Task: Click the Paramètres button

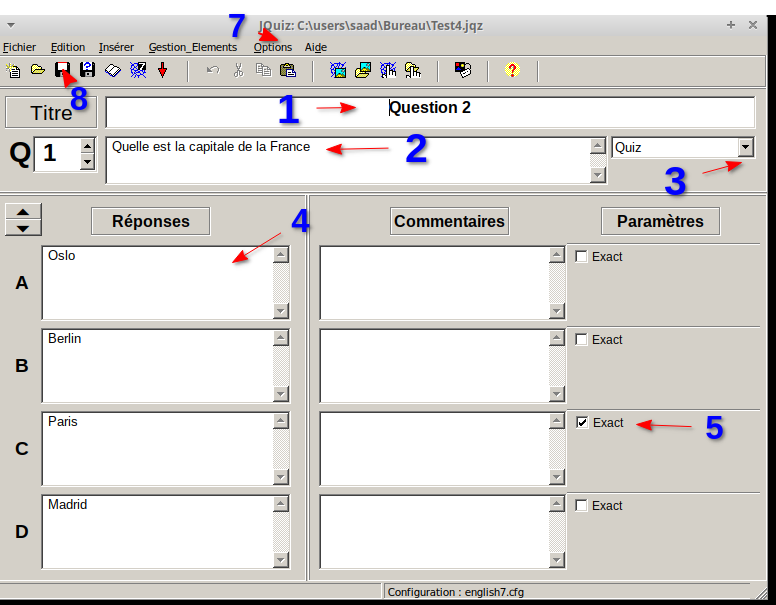Action: [x=660, y=221]
